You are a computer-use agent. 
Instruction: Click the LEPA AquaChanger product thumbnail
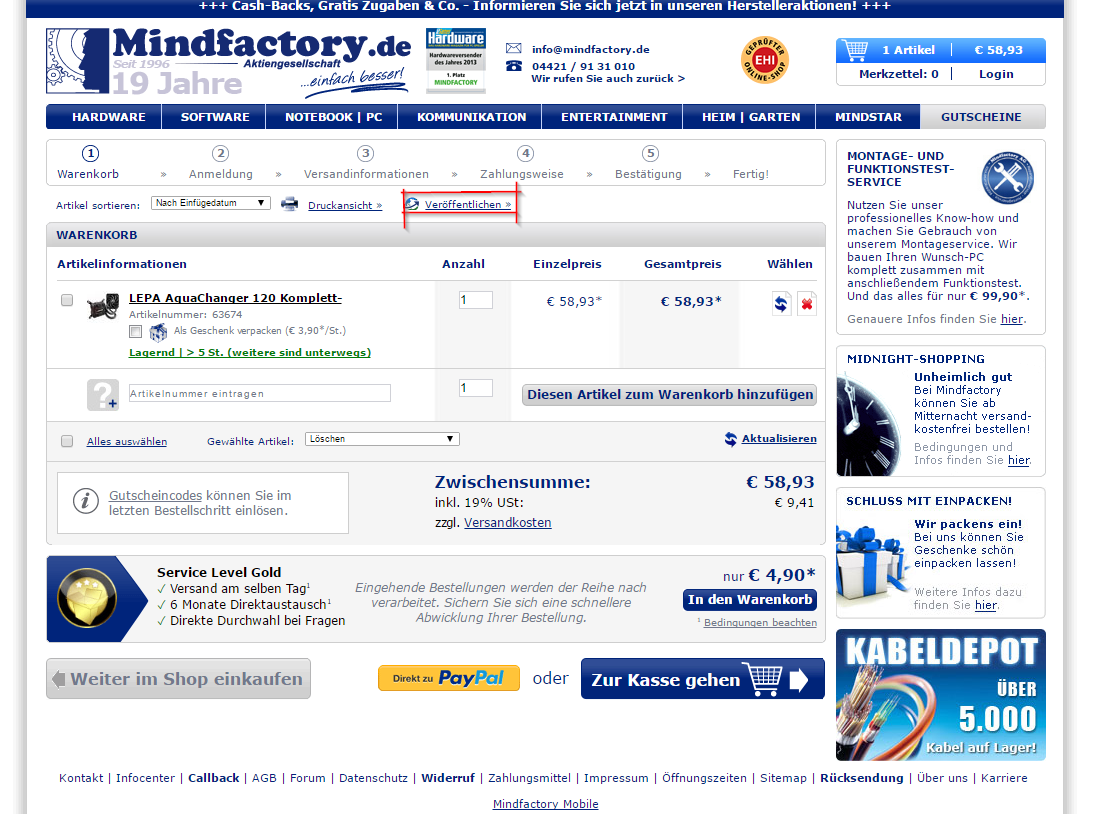coord(103,307)
